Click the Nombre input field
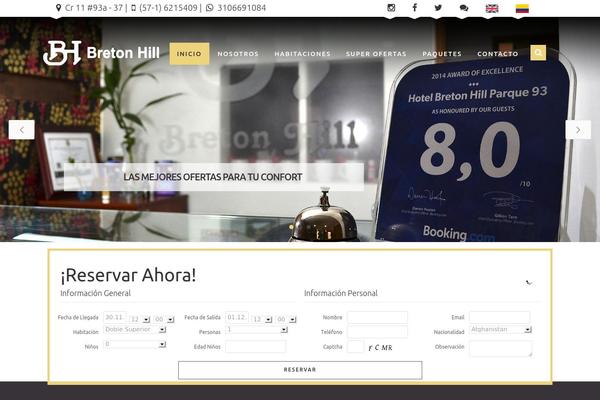600x400 pixels. [x=377, y=317]
